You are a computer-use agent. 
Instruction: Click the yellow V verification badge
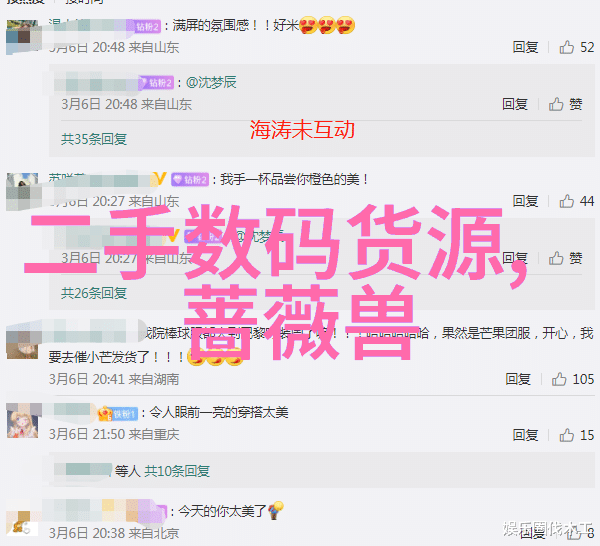tap(160, 179)
